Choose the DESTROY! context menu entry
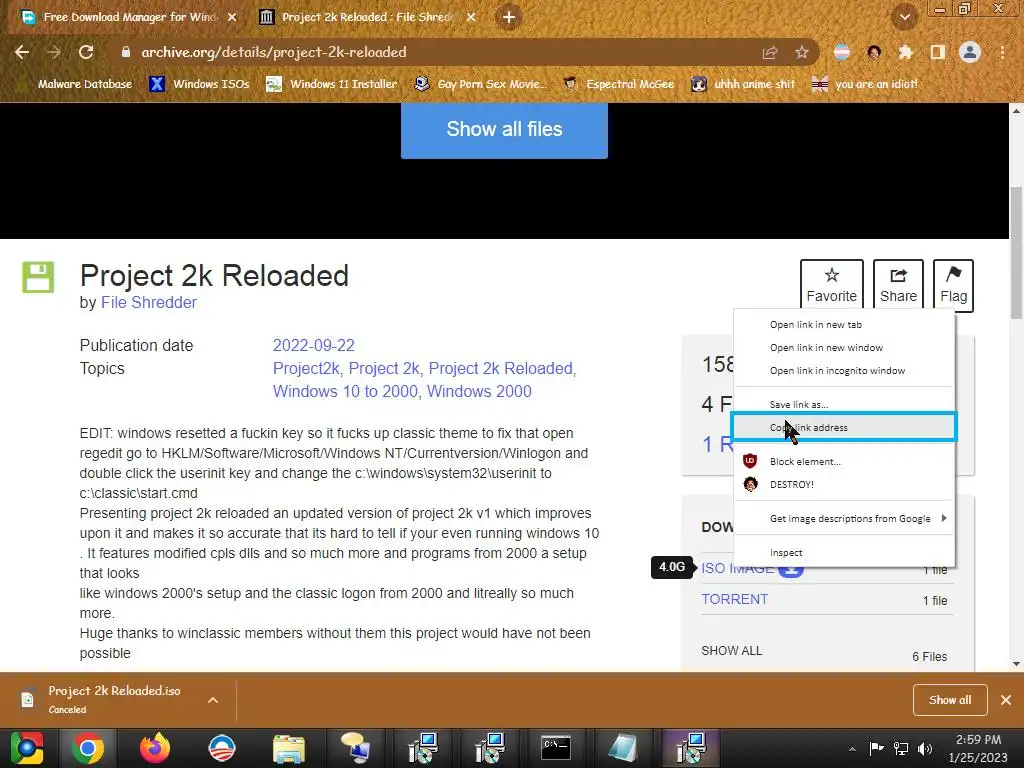The height and width of the screenshot is (768, 1024). (844, 484)
